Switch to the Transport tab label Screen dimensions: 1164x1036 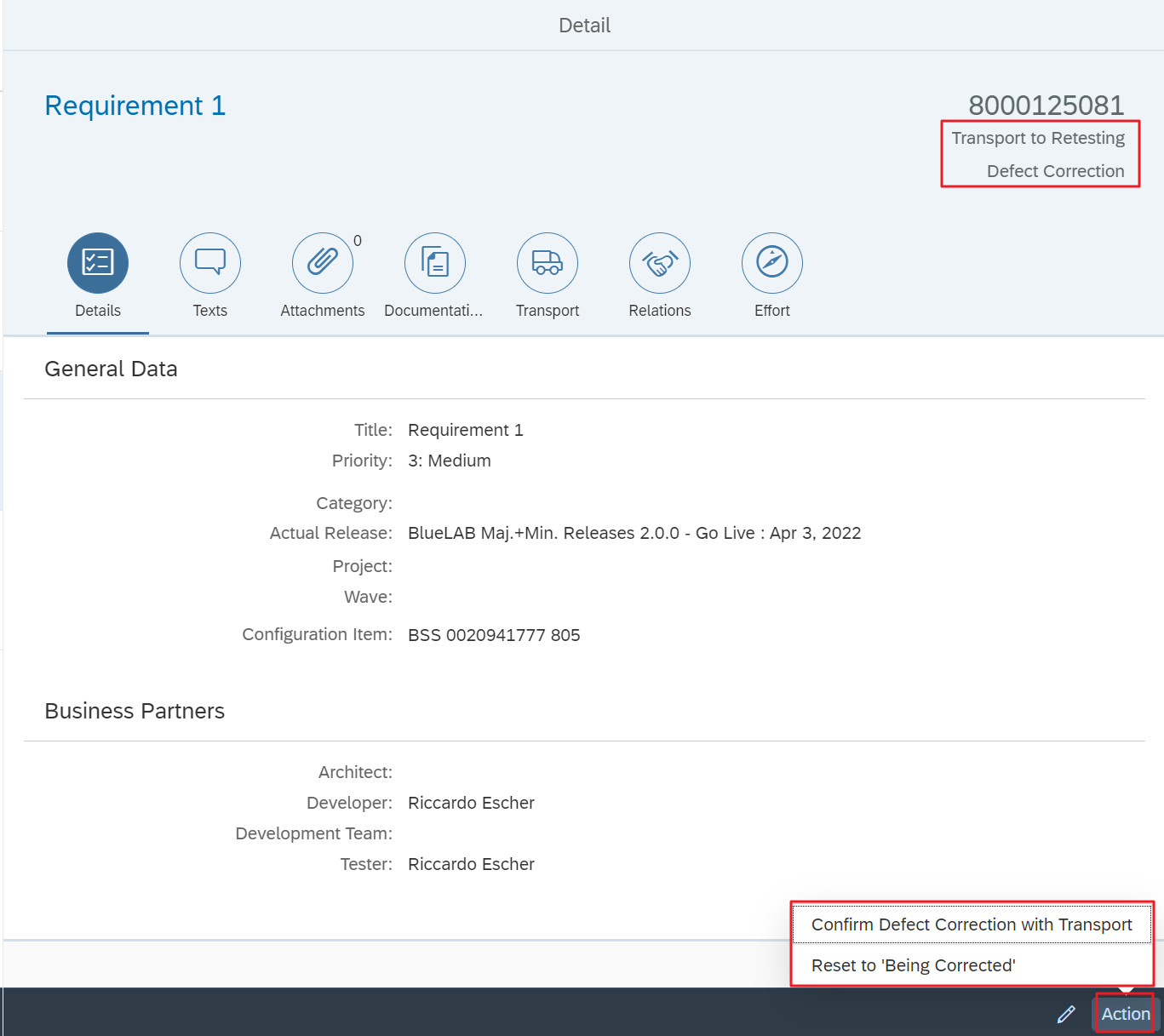[548, 311]
